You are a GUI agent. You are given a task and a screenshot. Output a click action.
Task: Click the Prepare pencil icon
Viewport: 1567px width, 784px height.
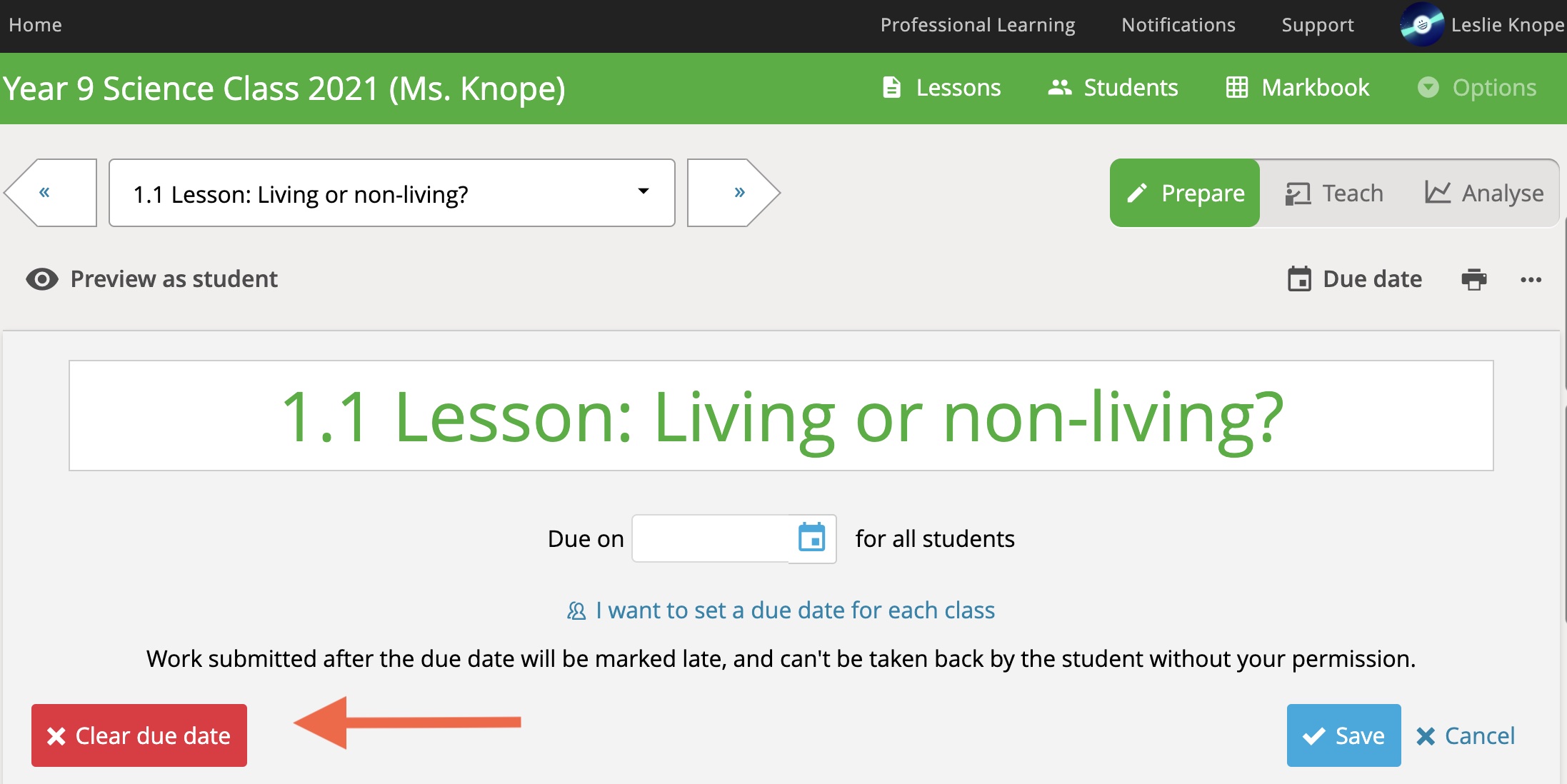(x=1137, y=194)
